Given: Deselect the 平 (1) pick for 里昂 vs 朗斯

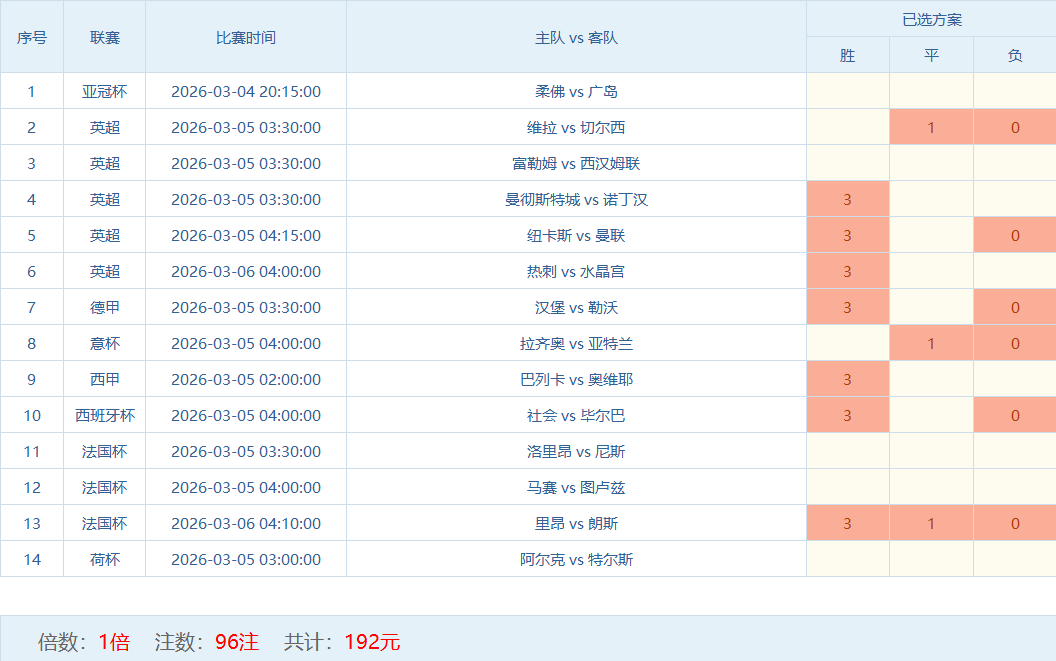Looking at the screenshot, I should [931, 523].
